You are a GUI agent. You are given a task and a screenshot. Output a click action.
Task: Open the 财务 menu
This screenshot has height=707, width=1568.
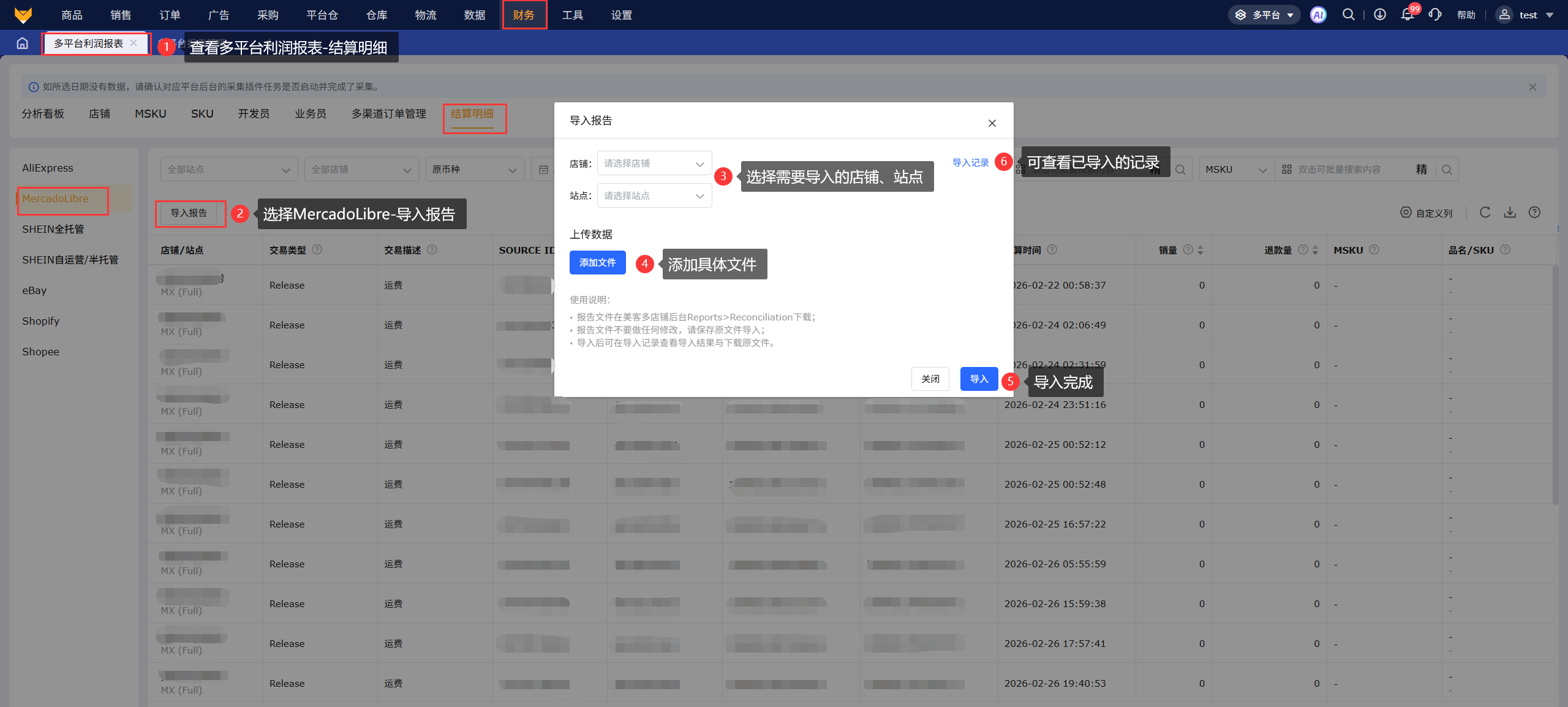(524, 15)
